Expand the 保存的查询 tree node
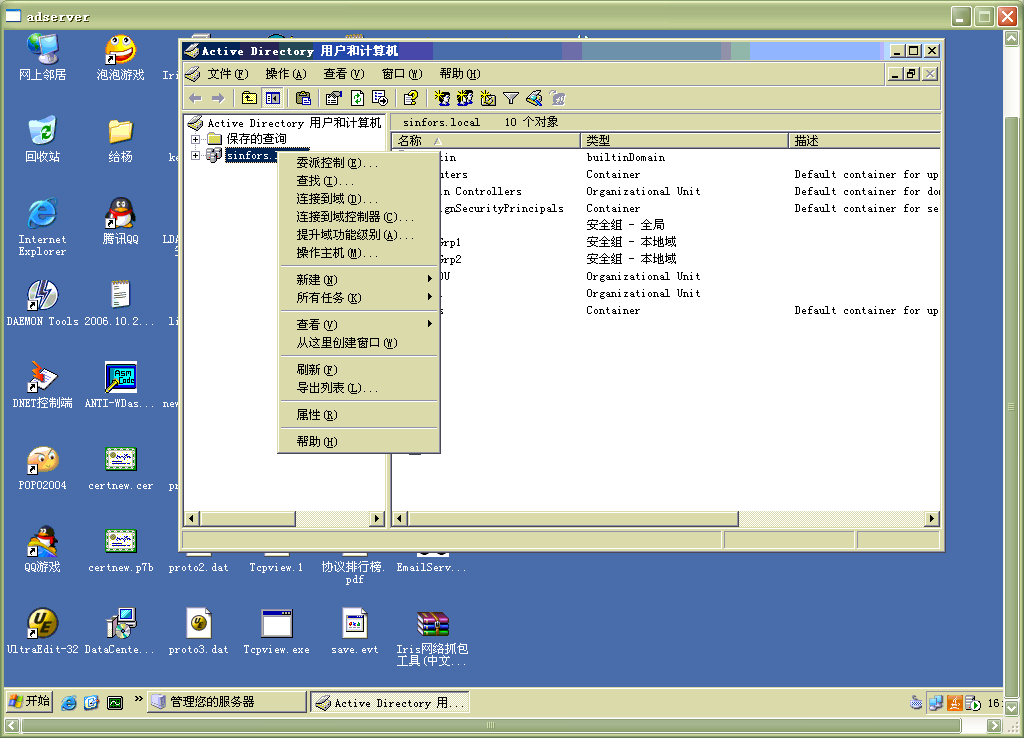1024x738 pixels. pos(196,139)
